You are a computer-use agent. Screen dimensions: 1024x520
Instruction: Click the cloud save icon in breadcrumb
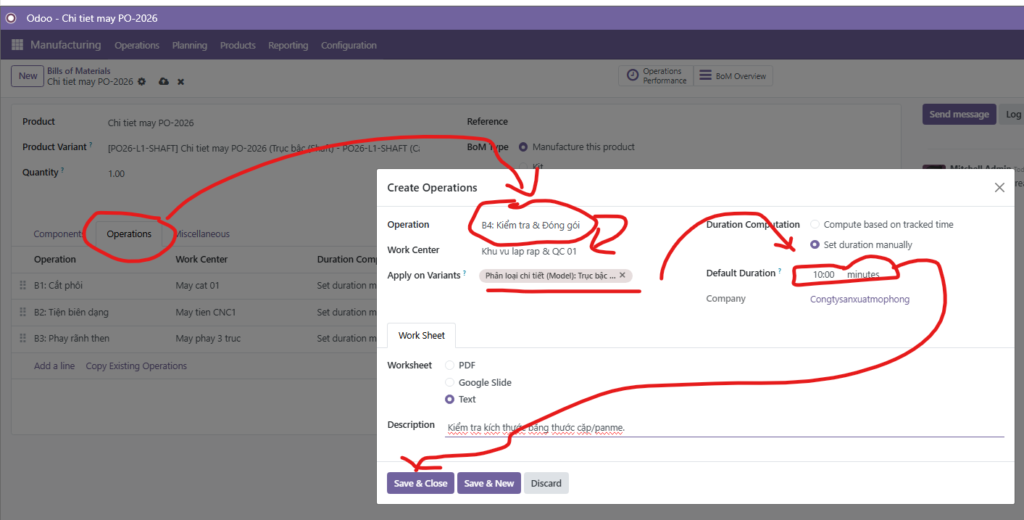tap(163, 82)
